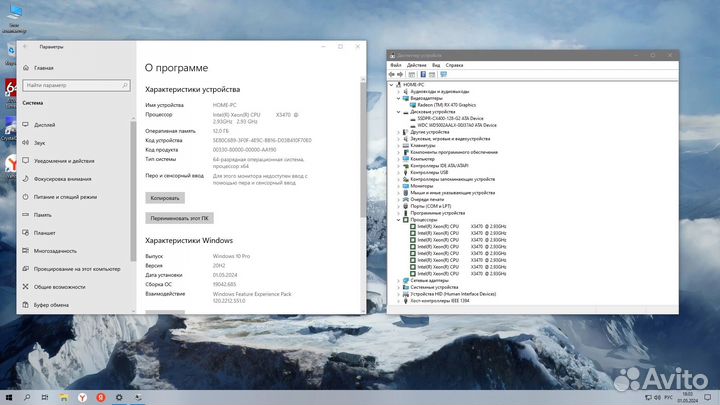
Task: Select Порты (COM и LPT) category
Action: coord(431,206)
